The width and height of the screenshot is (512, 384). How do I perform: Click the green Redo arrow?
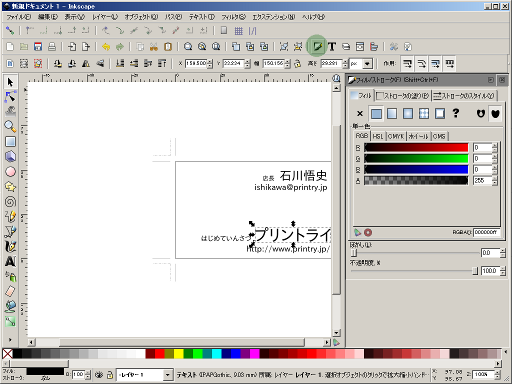[x=120, y=47]
